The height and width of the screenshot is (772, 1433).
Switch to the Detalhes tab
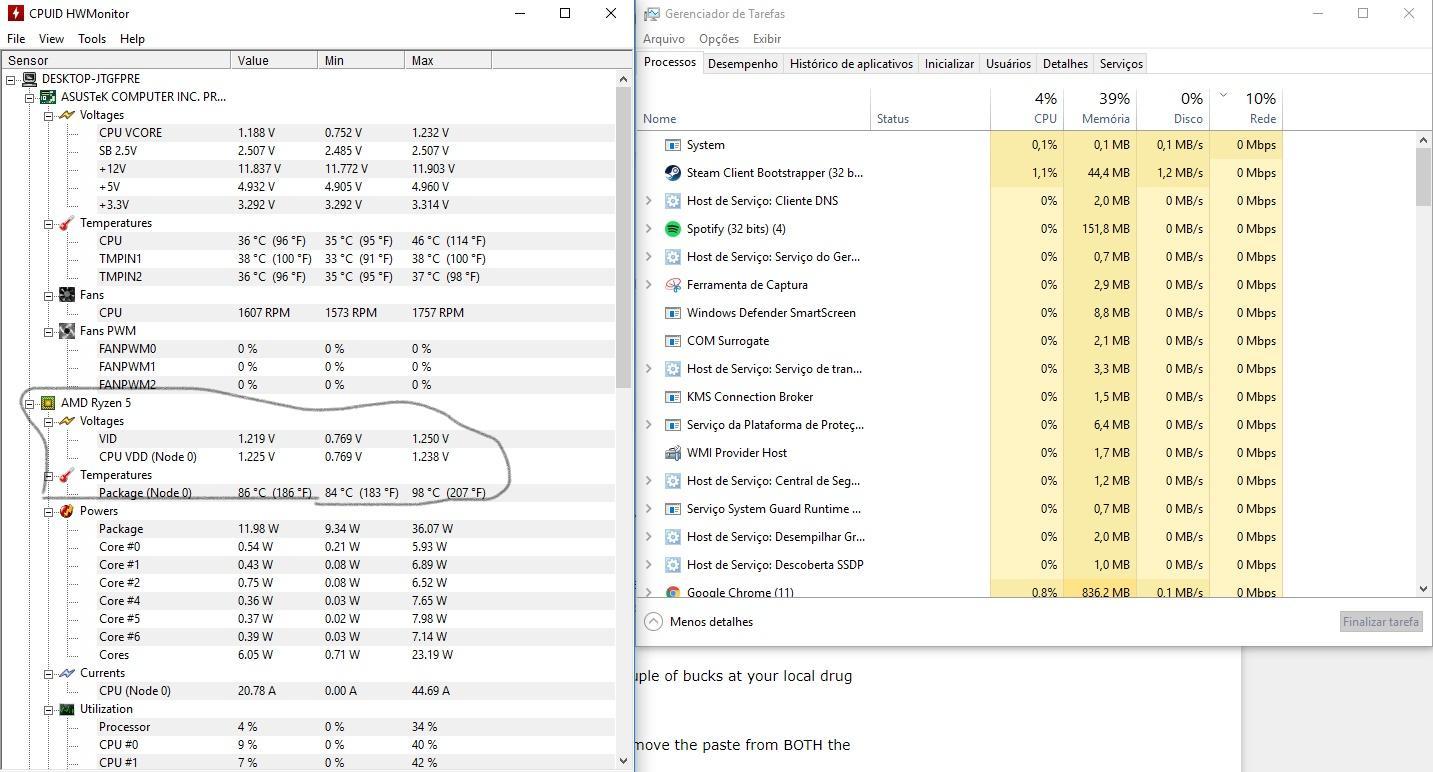[1065, 64]
